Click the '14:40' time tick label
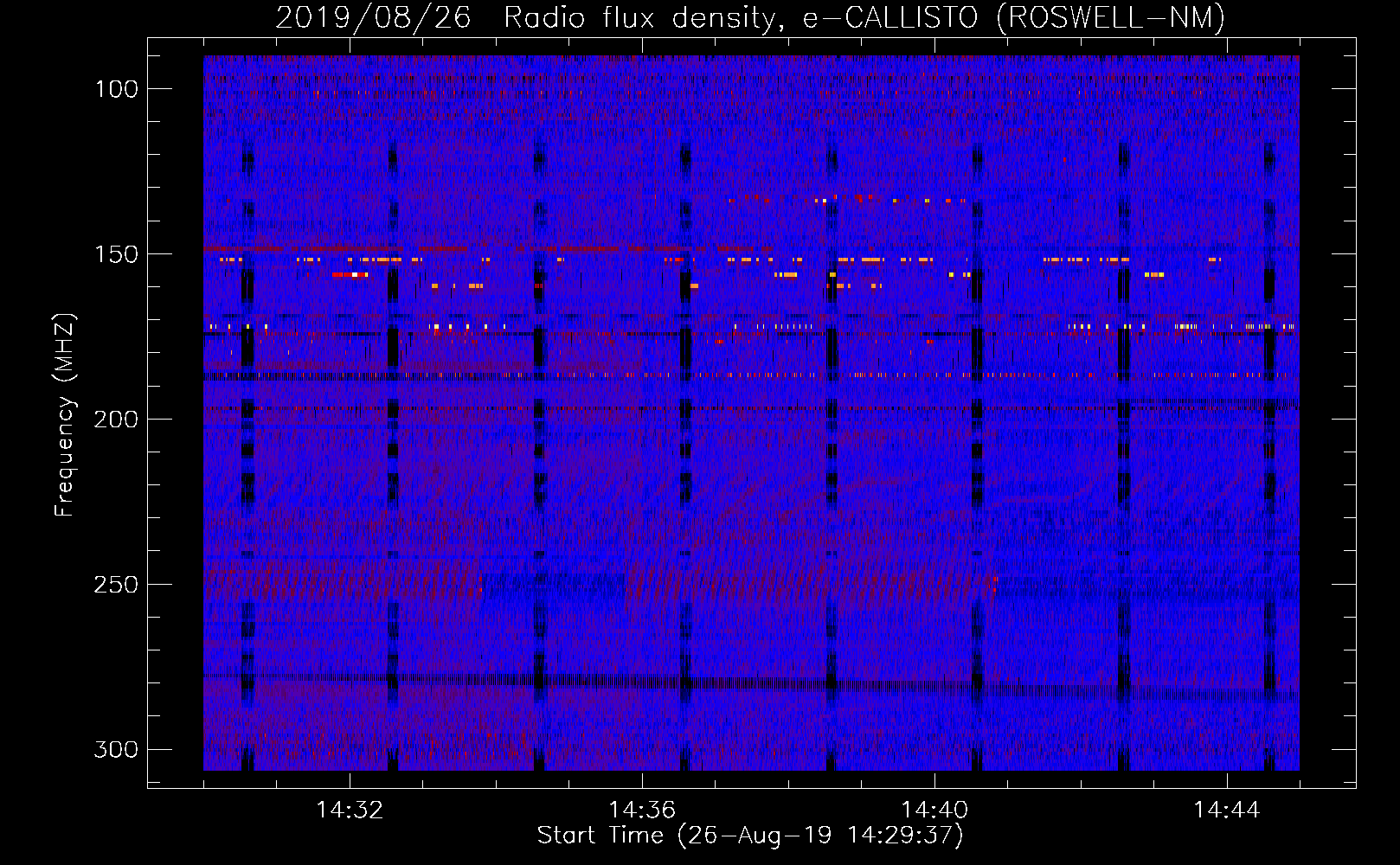This screenshot has width=1400, height=865. pyautogui.click(x=934, y=811)
